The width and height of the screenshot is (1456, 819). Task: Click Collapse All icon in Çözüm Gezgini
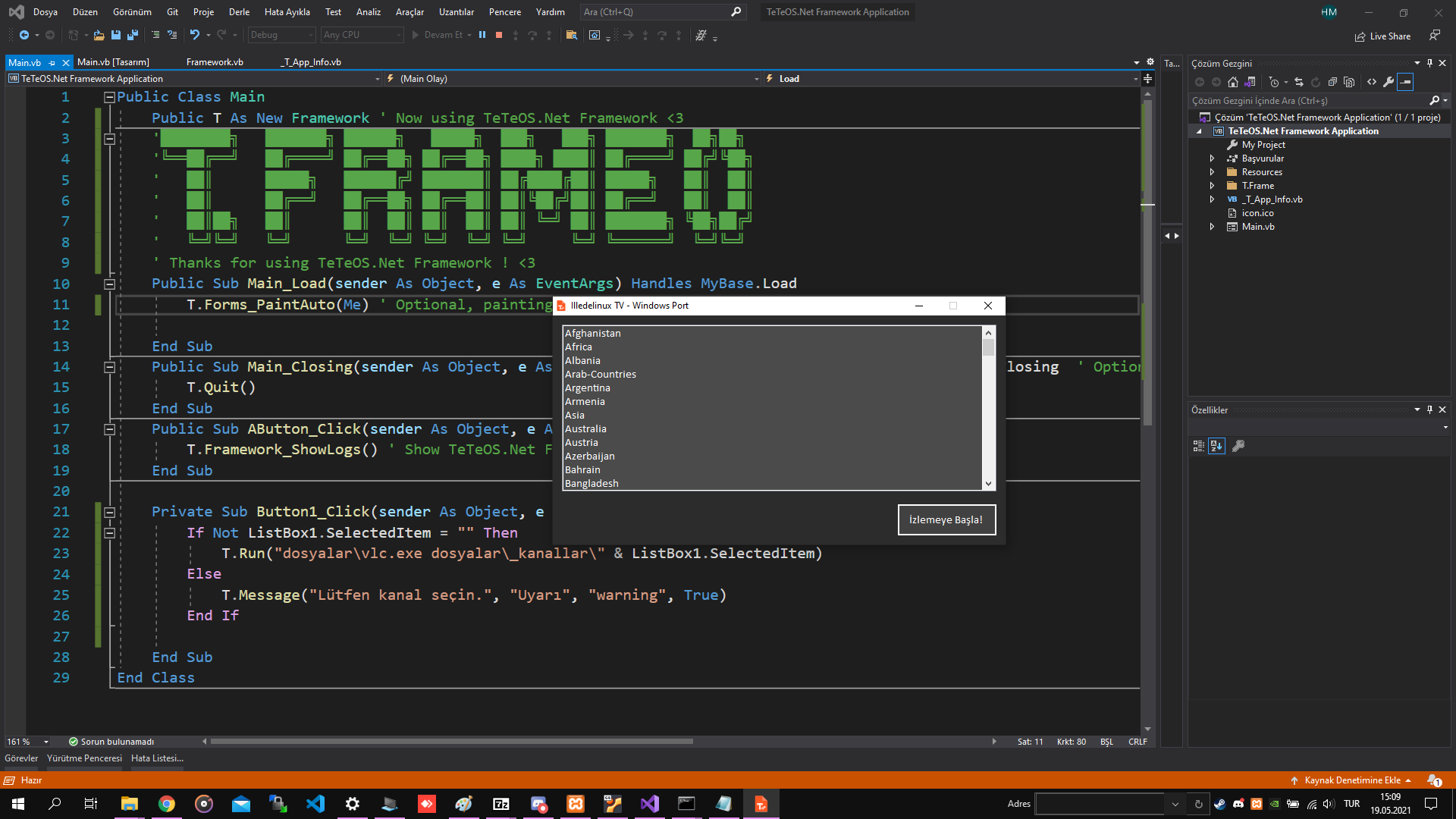pyautogui.click(x=1332, y=82)
